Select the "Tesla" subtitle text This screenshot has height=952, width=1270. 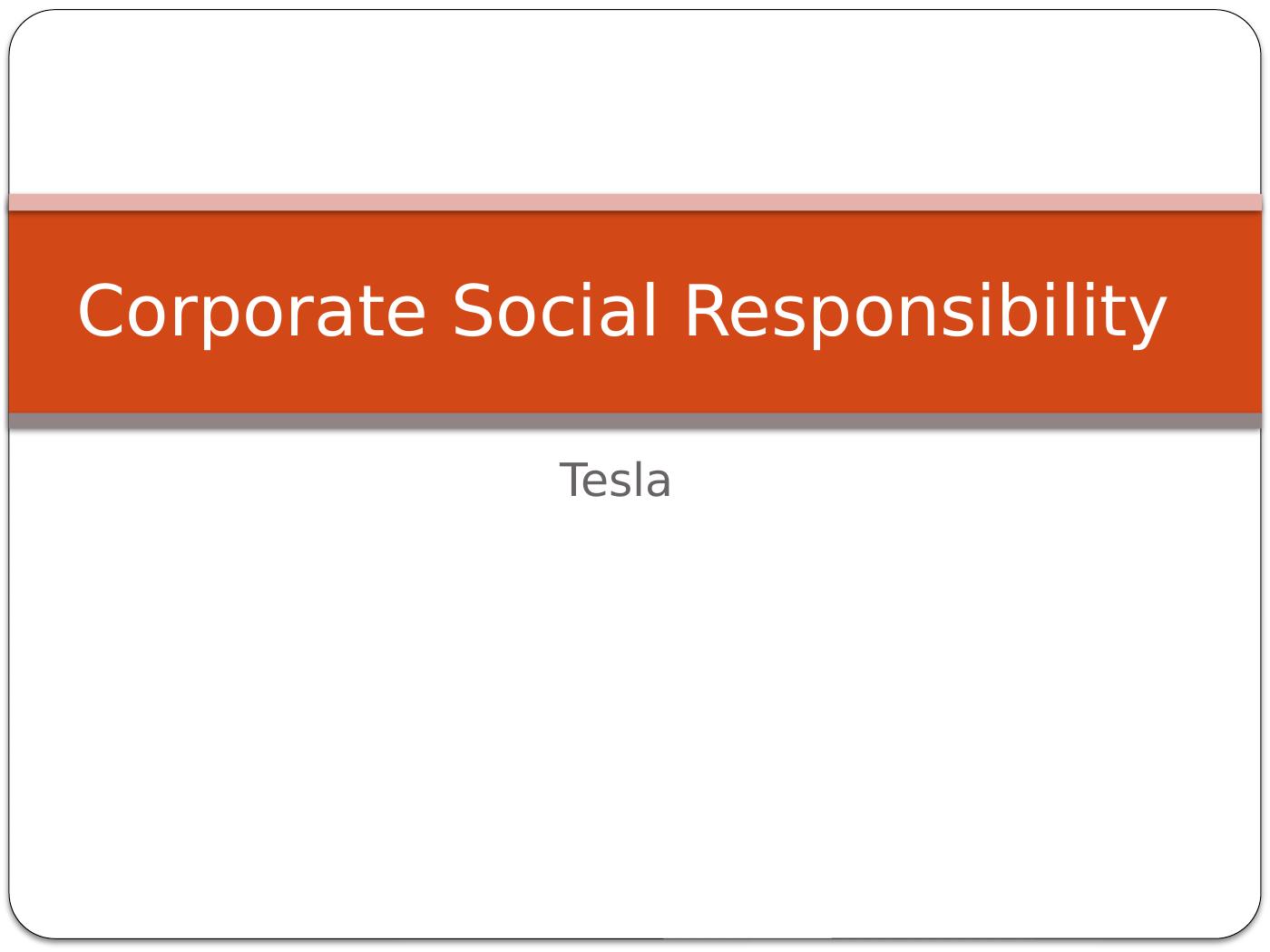click(x=615, y=481)
